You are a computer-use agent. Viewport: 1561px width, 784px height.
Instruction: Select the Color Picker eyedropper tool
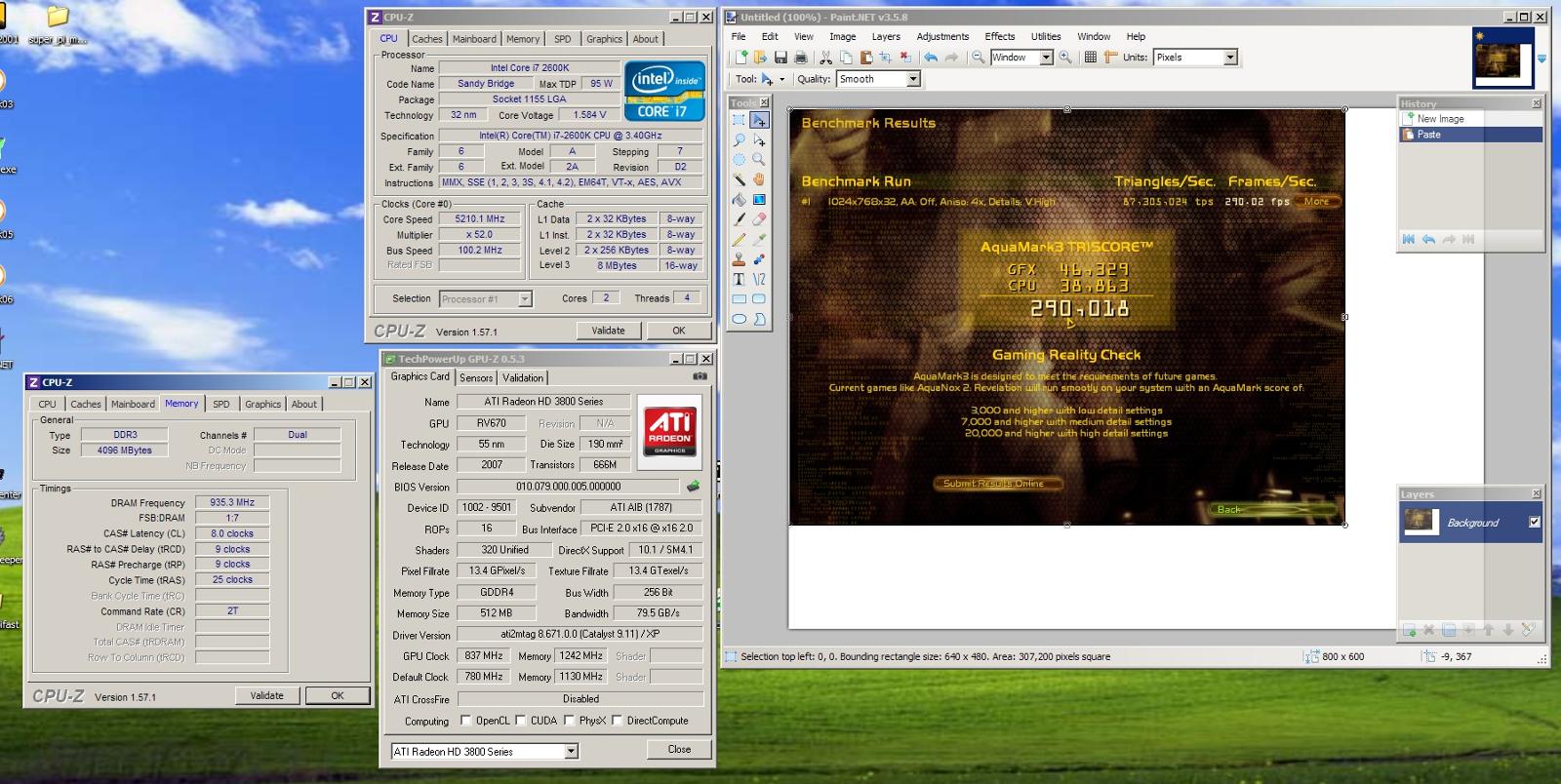pyautogui.click(x=759, y=240)
